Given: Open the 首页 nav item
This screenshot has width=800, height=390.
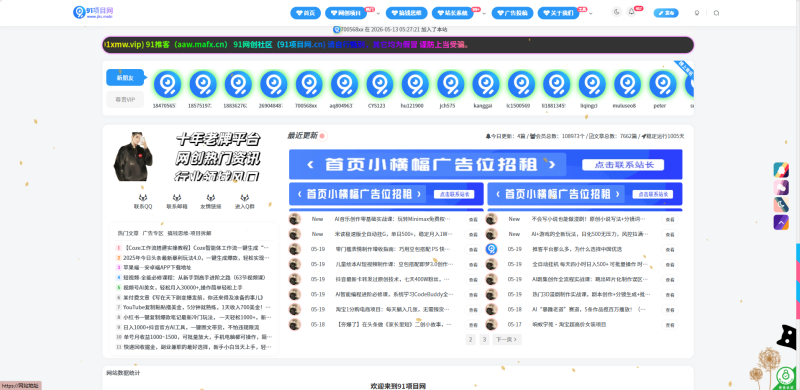Looking at the screenshot, I should point(305,13).
